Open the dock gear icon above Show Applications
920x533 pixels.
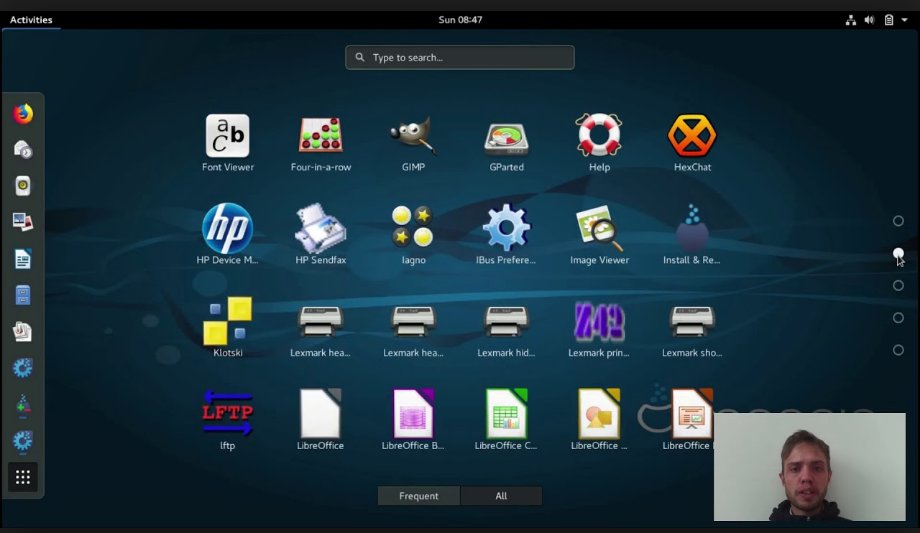coord(23,441)
